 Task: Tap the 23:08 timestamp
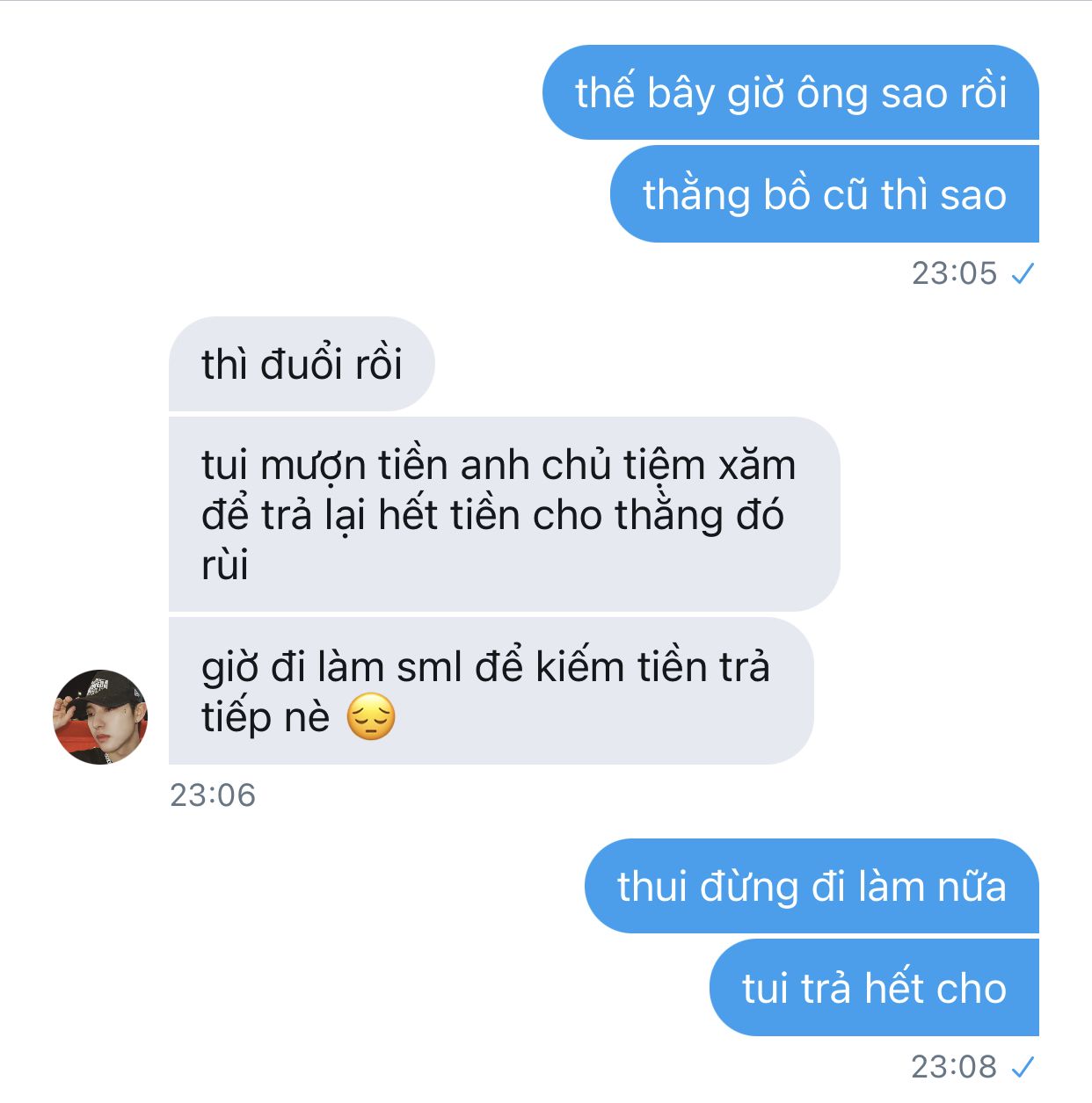[x=954, y=1067]
